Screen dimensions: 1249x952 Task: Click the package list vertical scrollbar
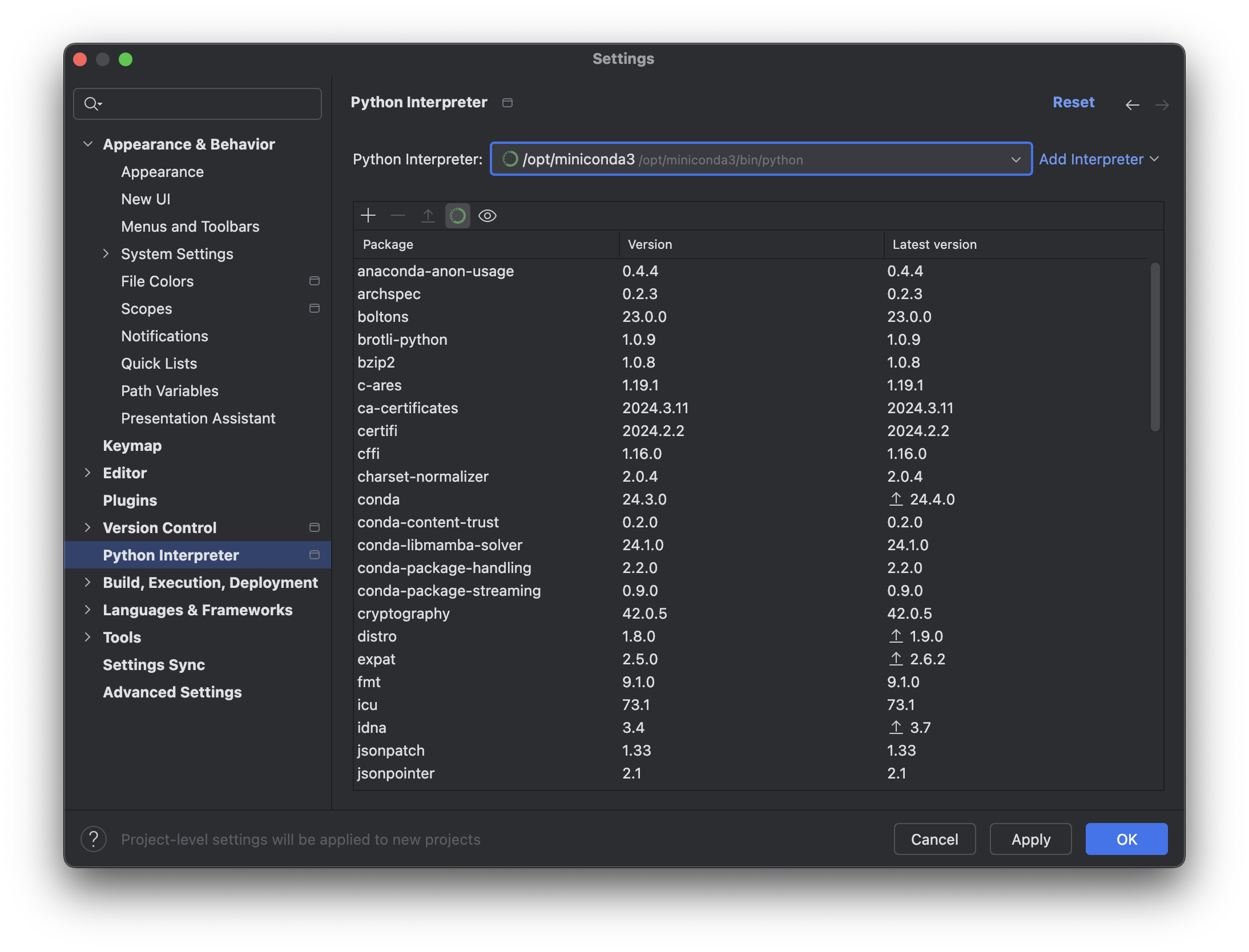tap(1155, 346)
